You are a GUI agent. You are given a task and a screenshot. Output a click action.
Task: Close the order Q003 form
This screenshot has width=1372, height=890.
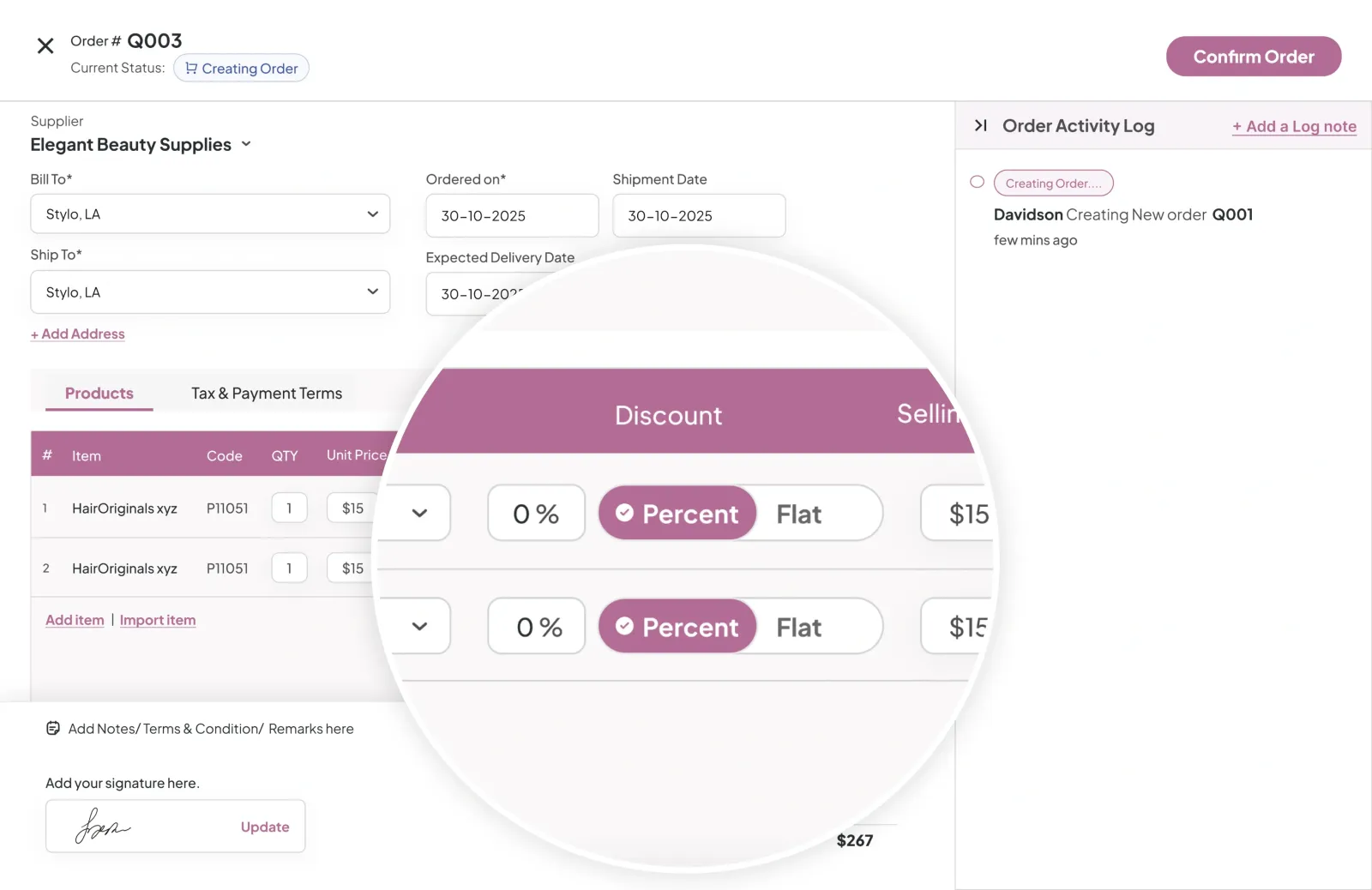[45, 45]
